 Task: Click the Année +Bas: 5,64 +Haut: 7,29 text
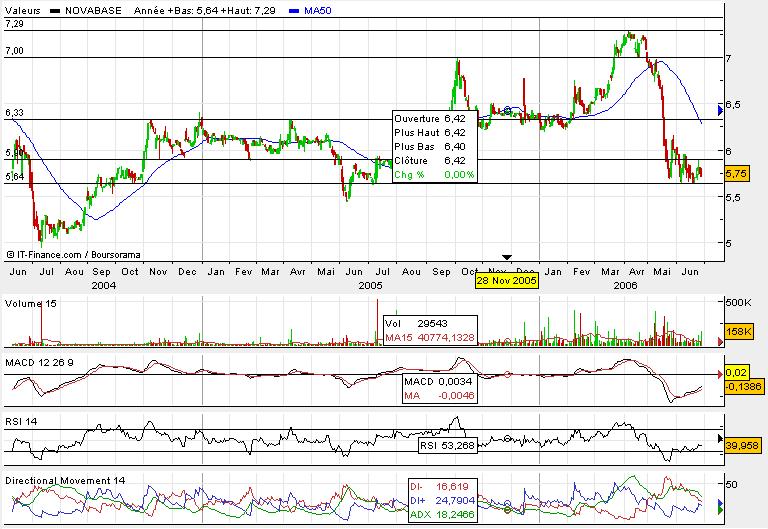point(204,11)
